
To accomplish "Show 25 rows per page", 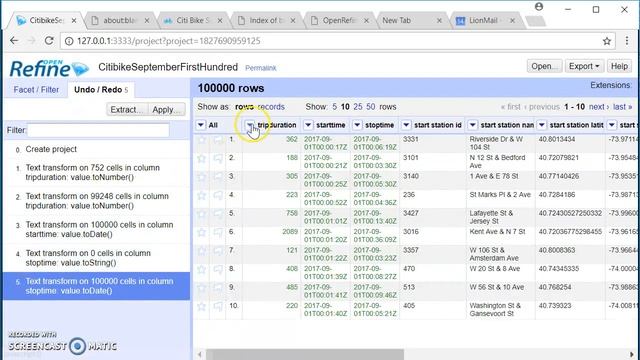I will [358, 107].
